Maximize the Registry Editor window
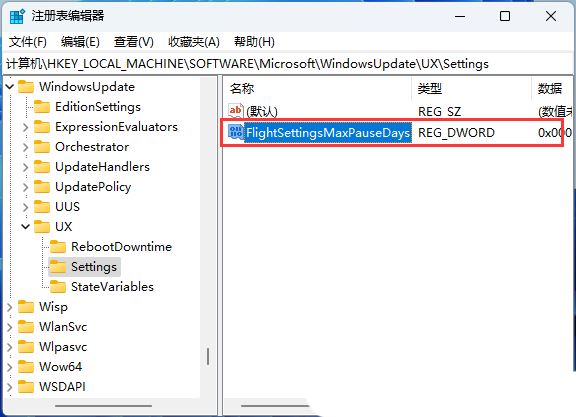 point(505,17)
